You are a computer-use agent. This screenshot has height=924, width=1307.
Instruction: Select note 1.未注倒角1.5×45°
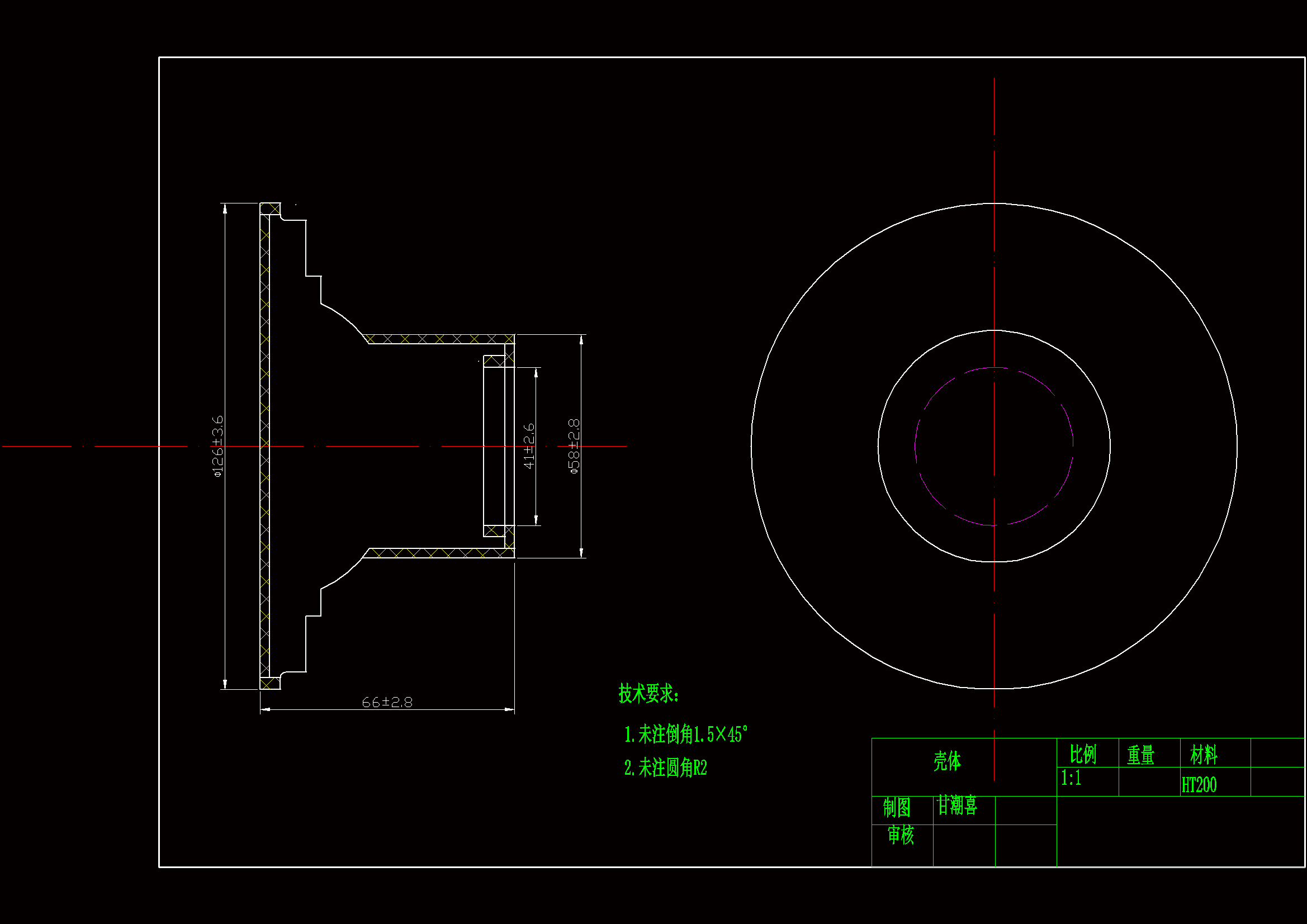click(685, 735)
